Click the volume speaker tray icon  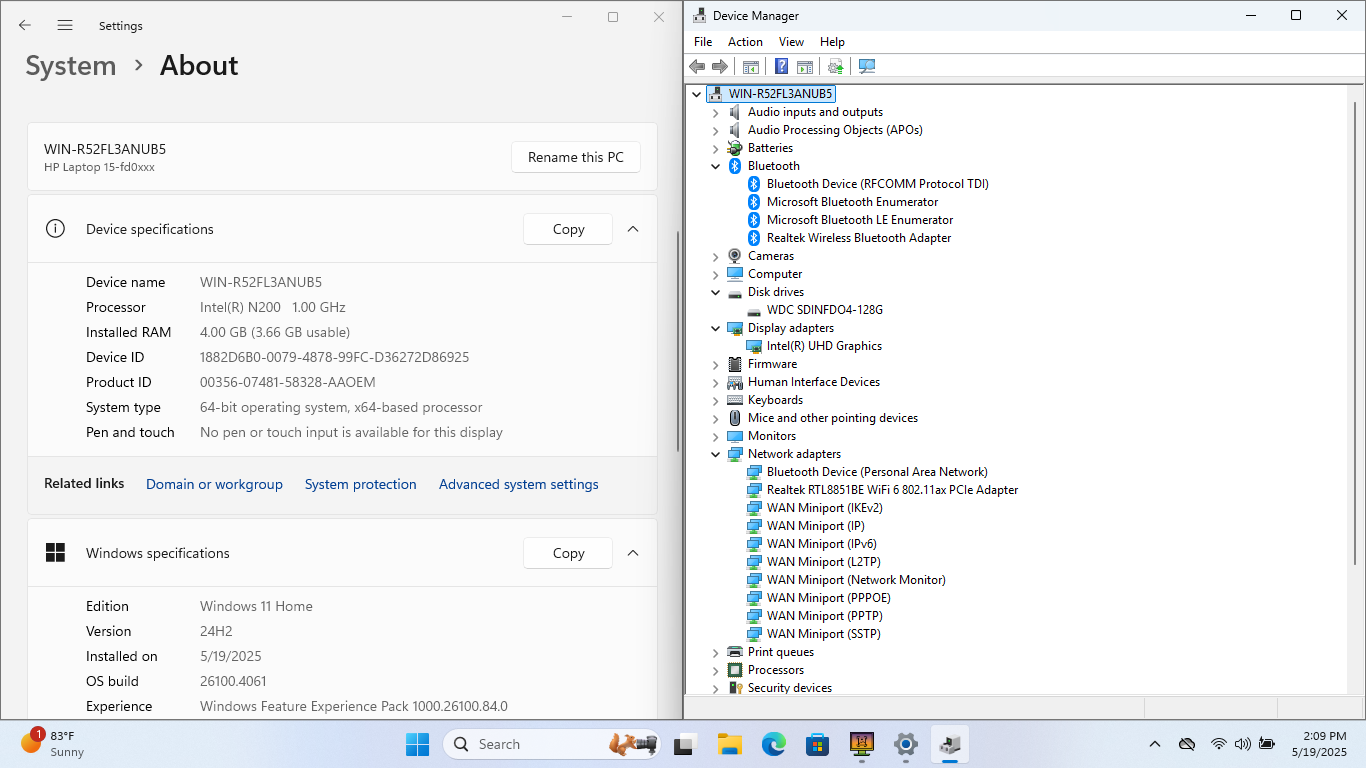click(1242, 744)
